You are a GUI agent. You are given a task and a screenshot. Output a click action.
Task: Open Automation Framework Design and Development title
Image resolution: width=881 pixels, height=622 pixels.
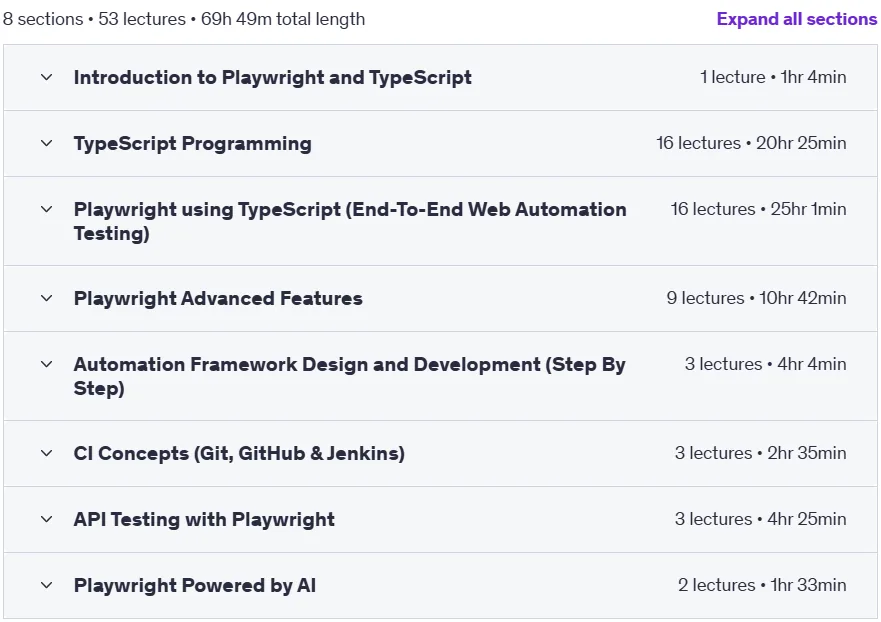(x=349, y=376)
